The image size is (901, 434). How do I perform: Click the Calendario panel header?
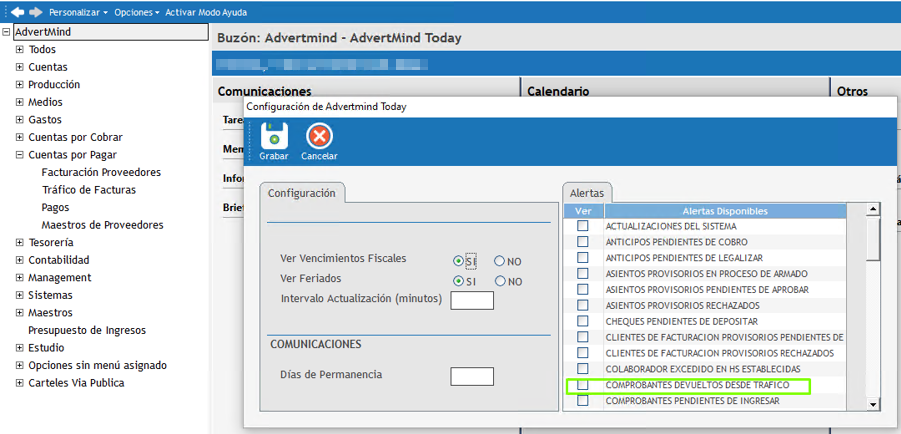(x=558, y=91)
